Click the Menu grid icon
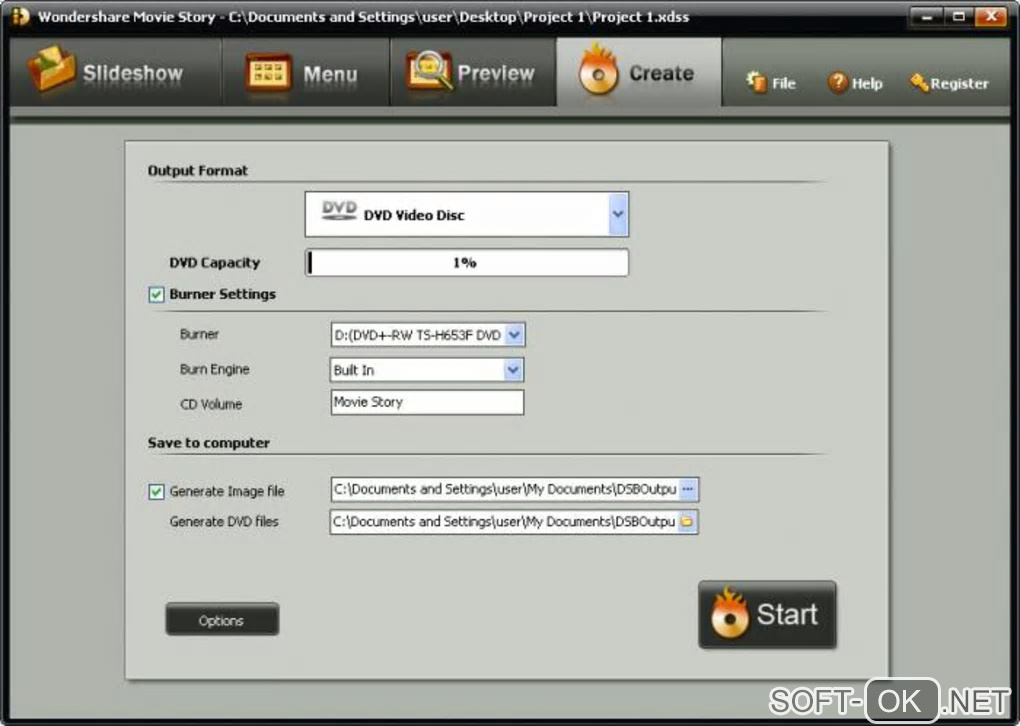The height and width of the screenshot is (726, 1020). tap(268, 72)
